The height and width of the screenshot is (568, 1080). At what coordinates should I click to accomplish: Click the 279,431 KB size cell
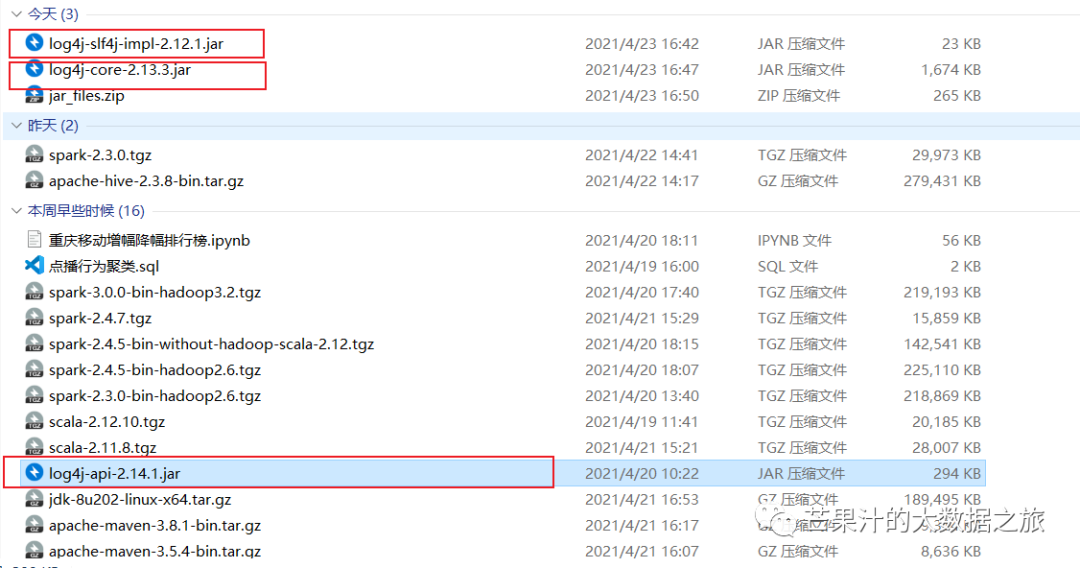[942, 181]
